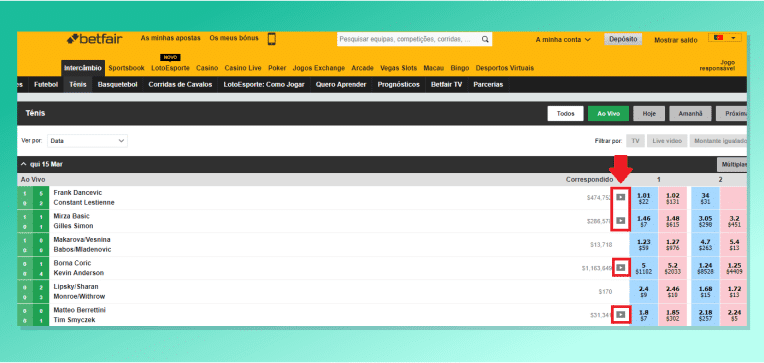Open live video for Coric vs Anderson
The width and height of the screenshot is (764, 363).
pyautogui.click(x=620, y=267)
